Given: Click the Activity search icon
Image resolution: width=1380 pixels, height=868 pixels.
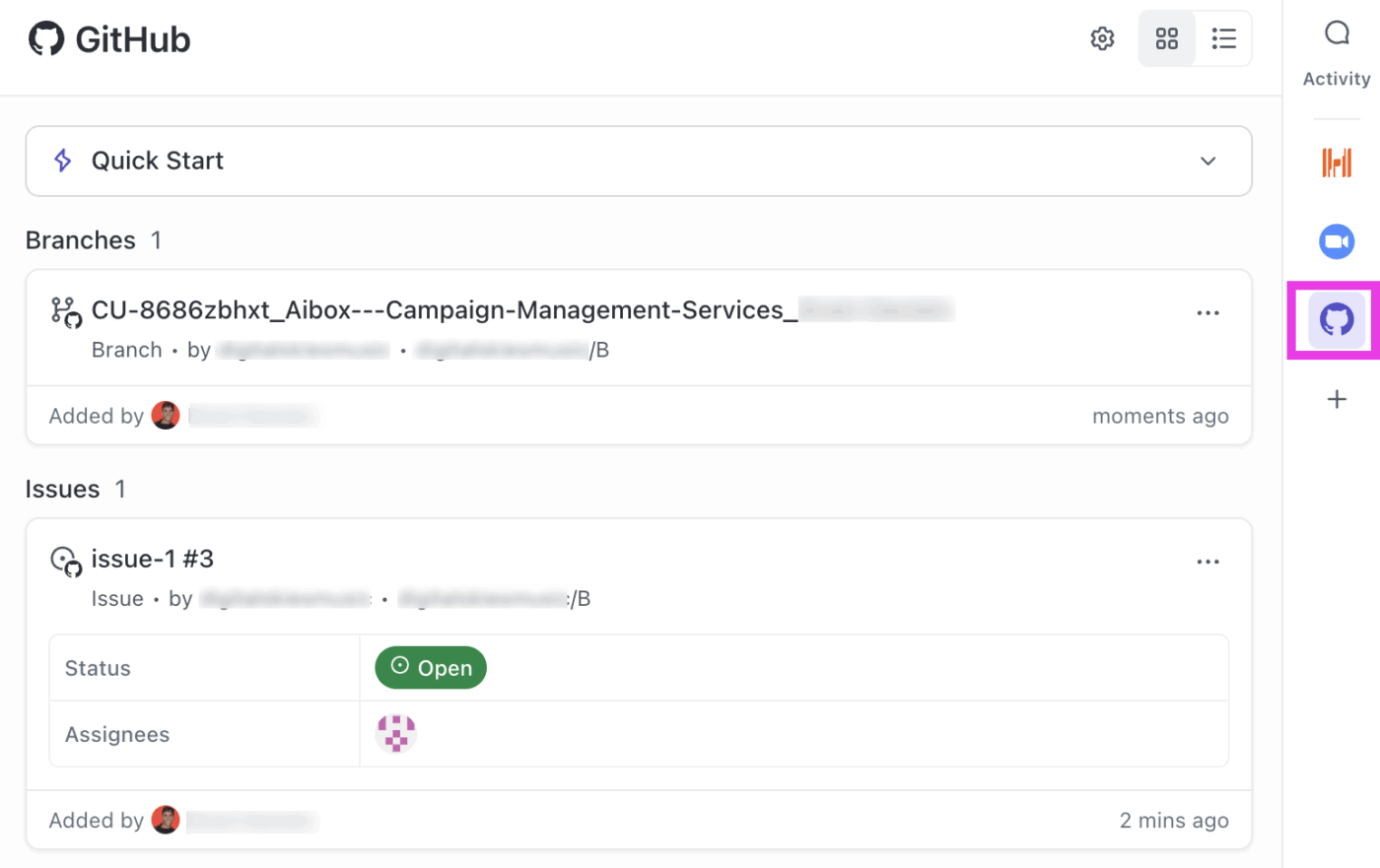Looking at the screenshot, I should (x=1336, y=32).
